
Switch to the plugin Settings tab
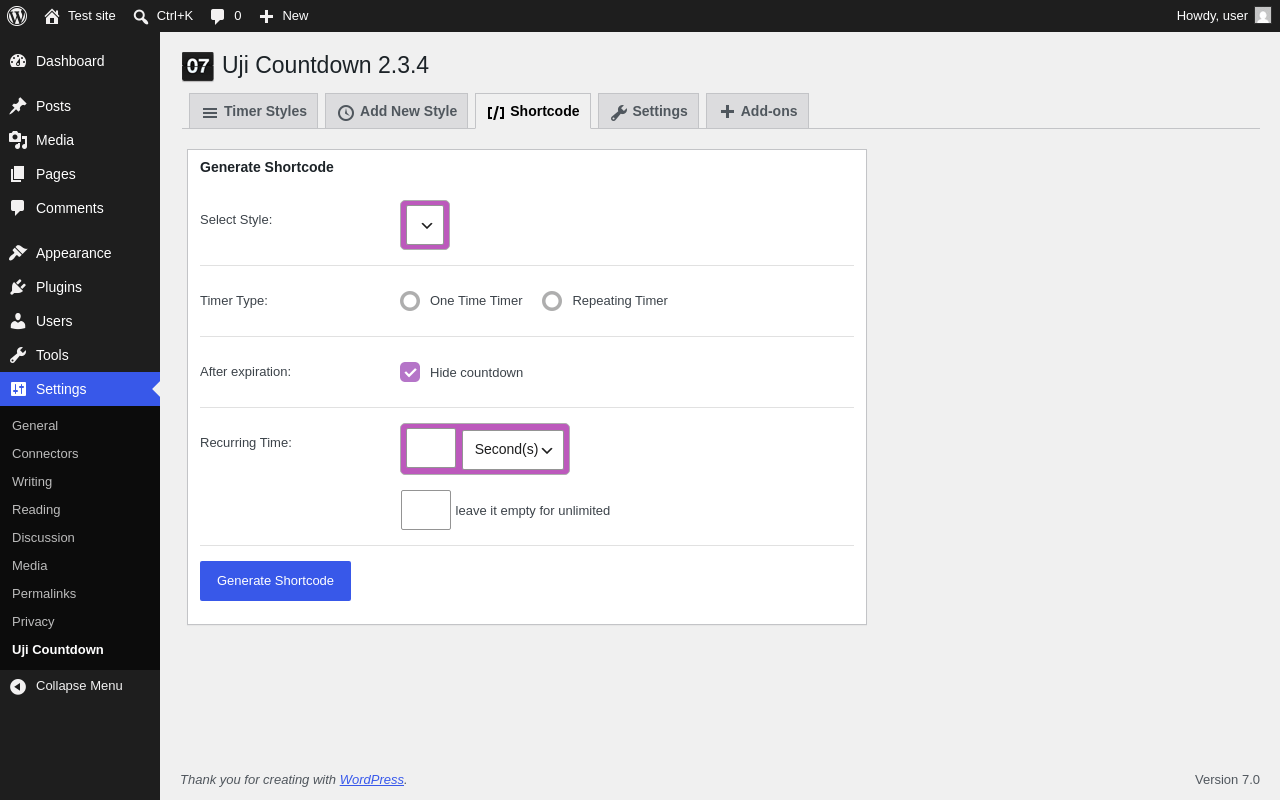coord(648,111)
